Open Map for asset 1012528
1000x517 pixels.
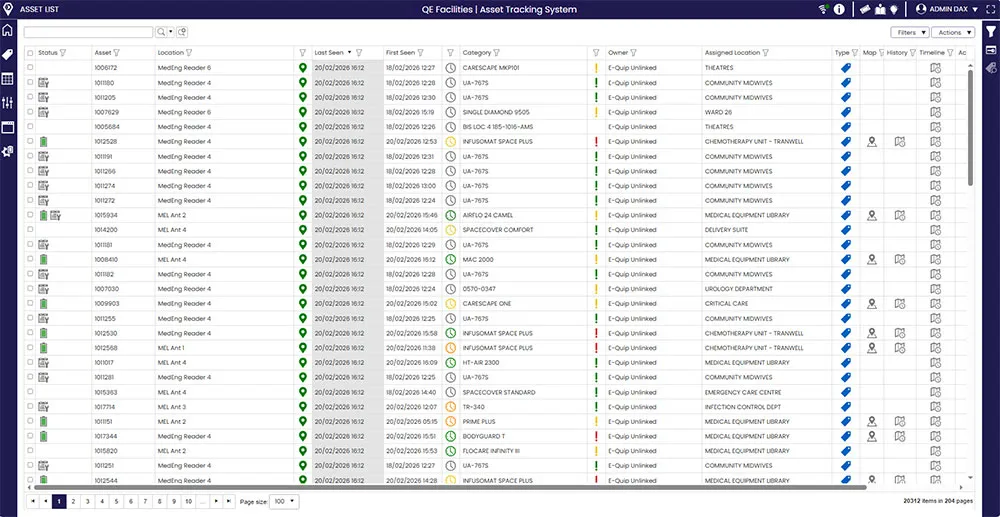tap(872, 142)
